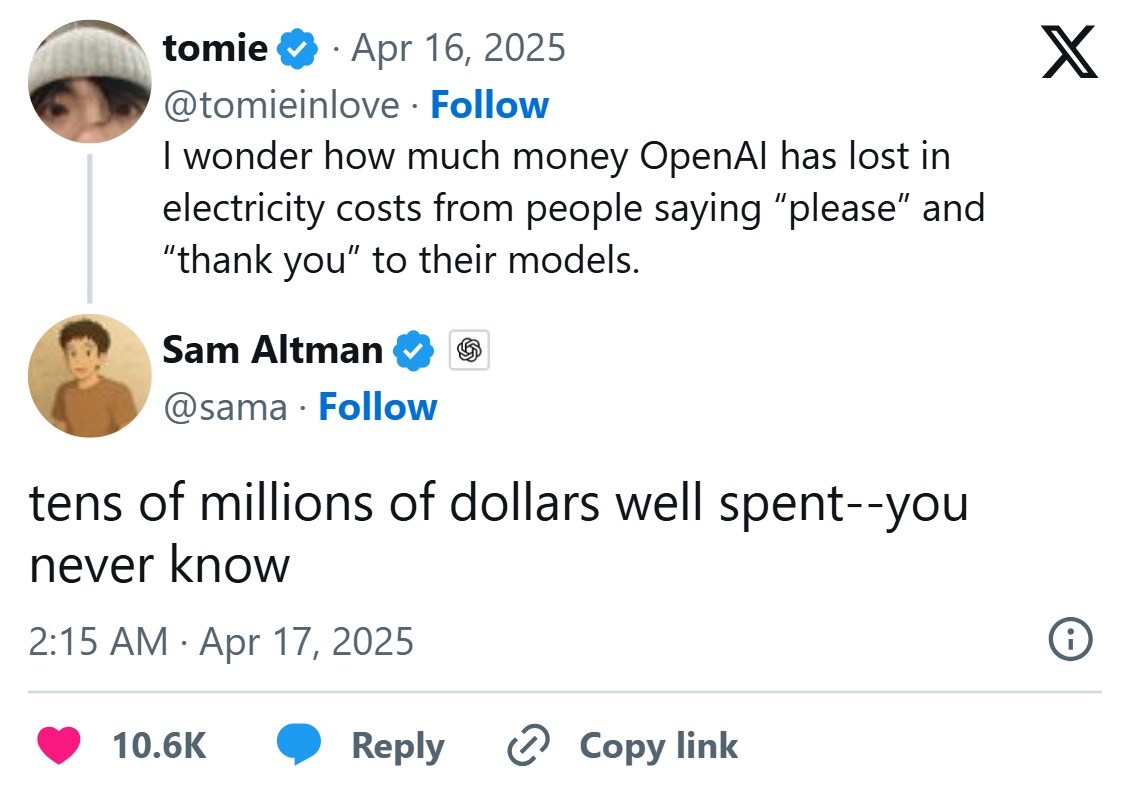The height and width of the screenshot is (792, 1128).
Task: Click the OpenAI affiliation badge beside Sam Altman
Action: tap(469, 350)
